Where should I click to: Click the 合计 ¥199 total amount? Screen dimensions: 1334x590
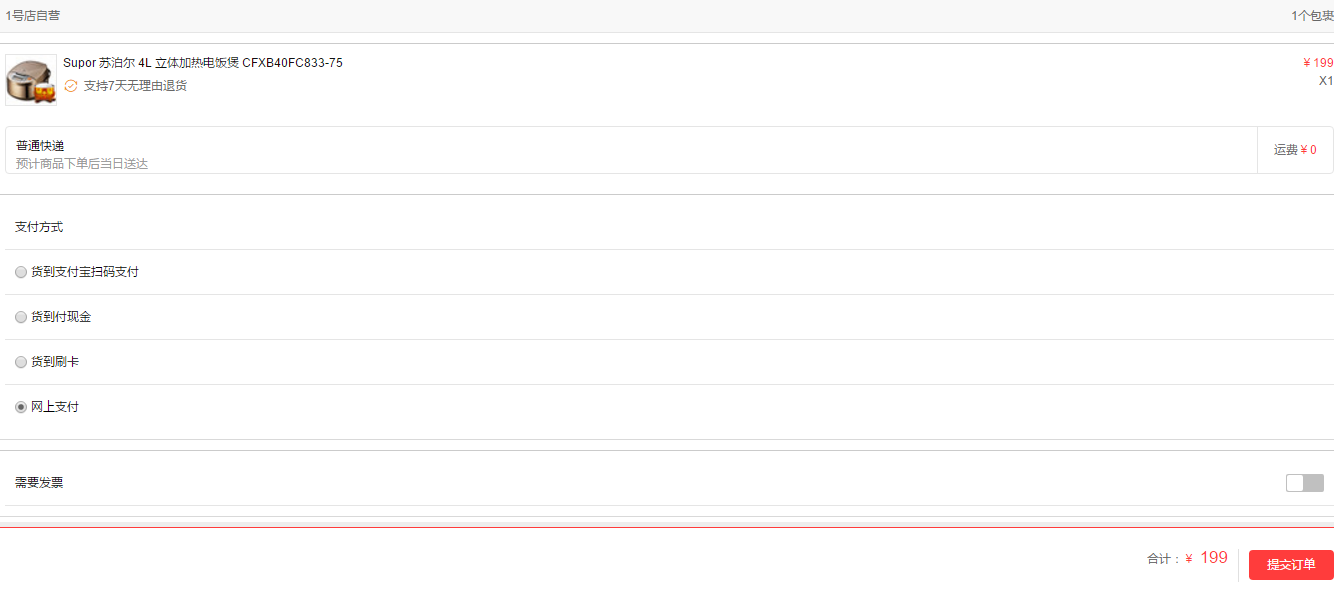1187,558
